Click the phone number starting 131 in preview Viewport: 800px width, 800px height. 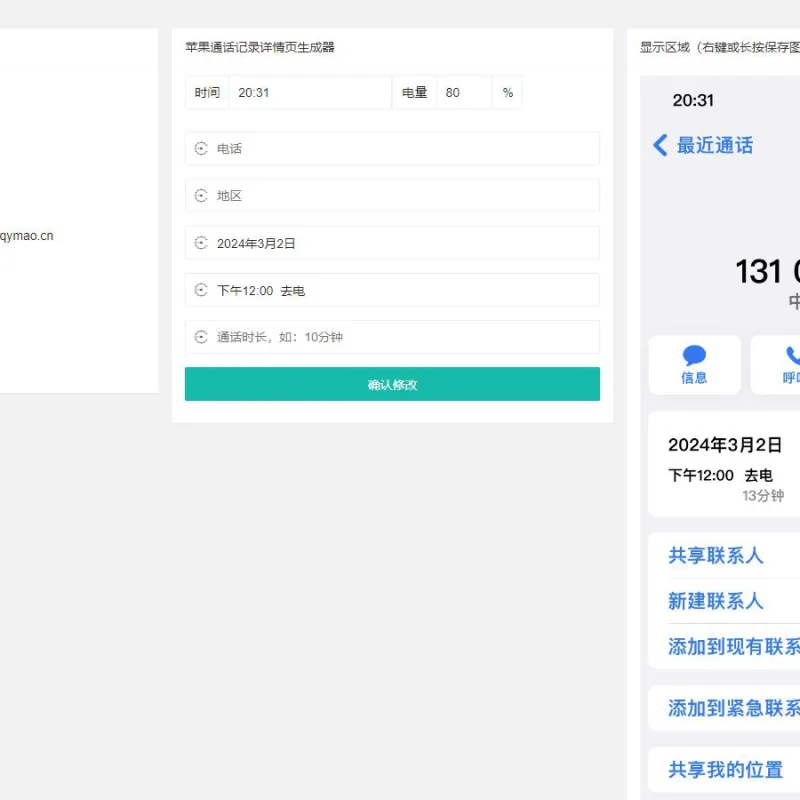point(767,271)
